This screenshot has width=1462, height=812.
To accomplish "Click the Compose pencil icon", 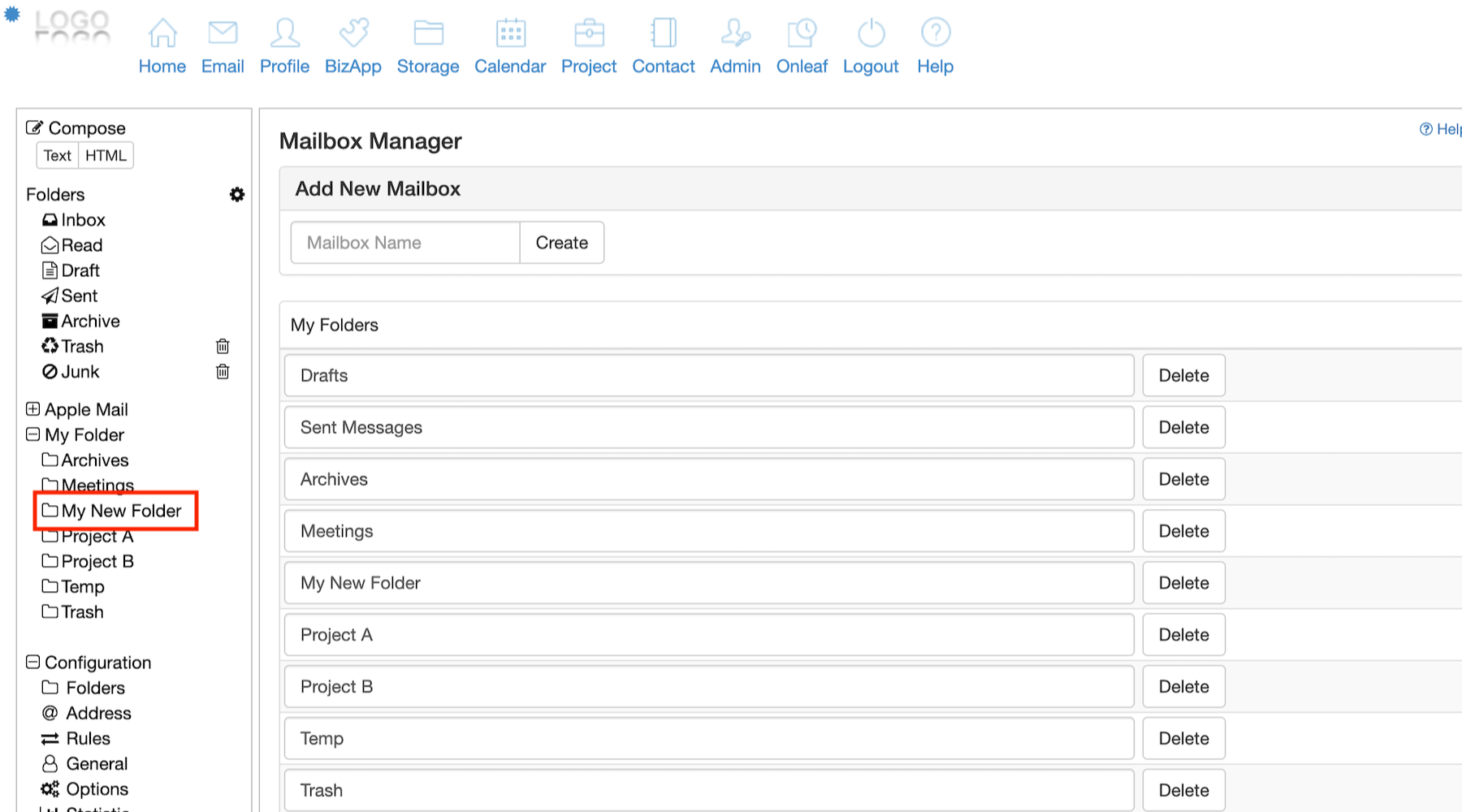I will coord(34,127).
